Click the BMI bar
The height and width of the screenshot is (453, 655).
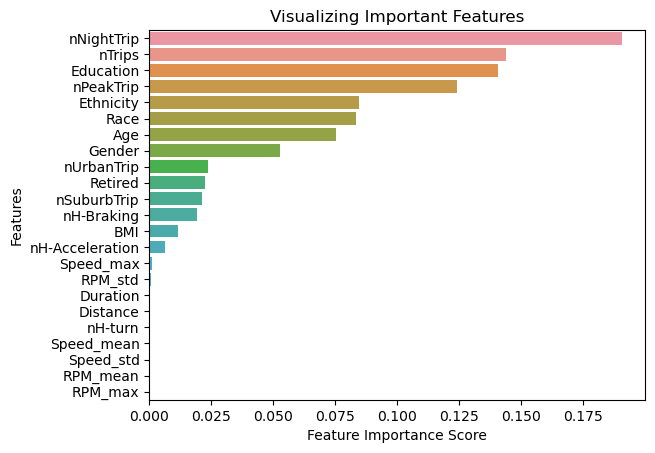164,231
